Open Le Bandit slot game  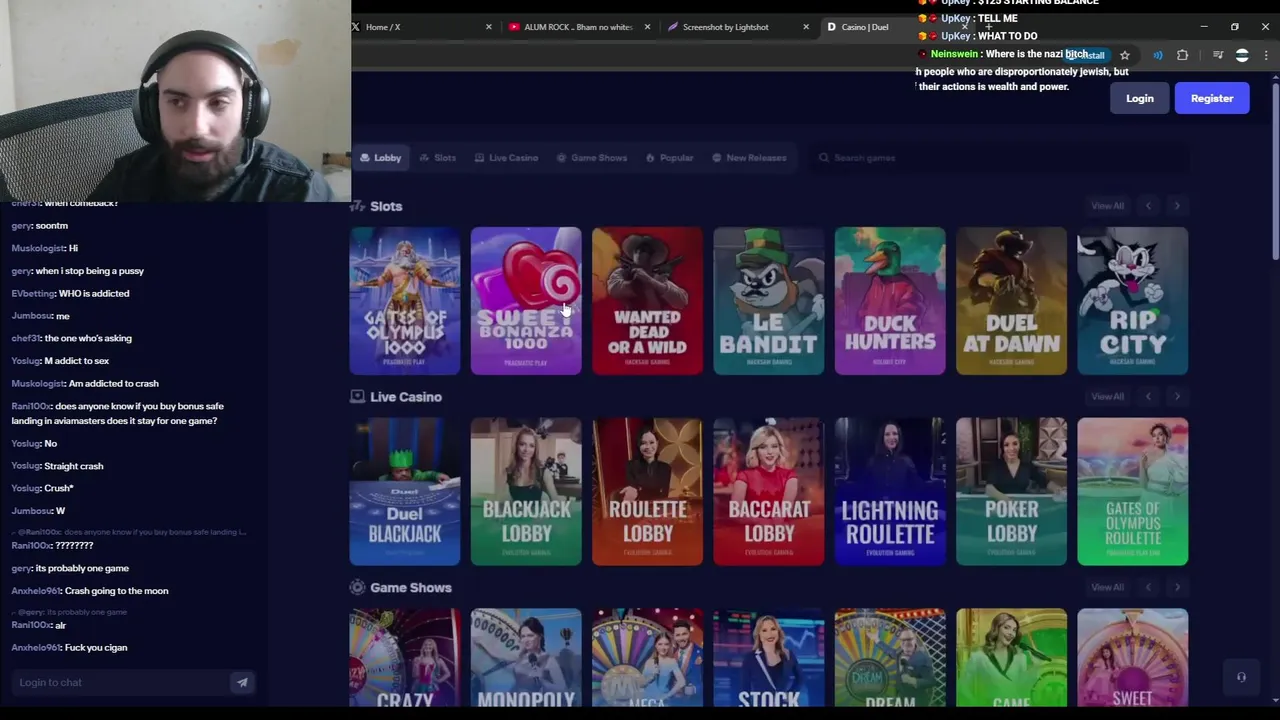(x=769, y=301)
